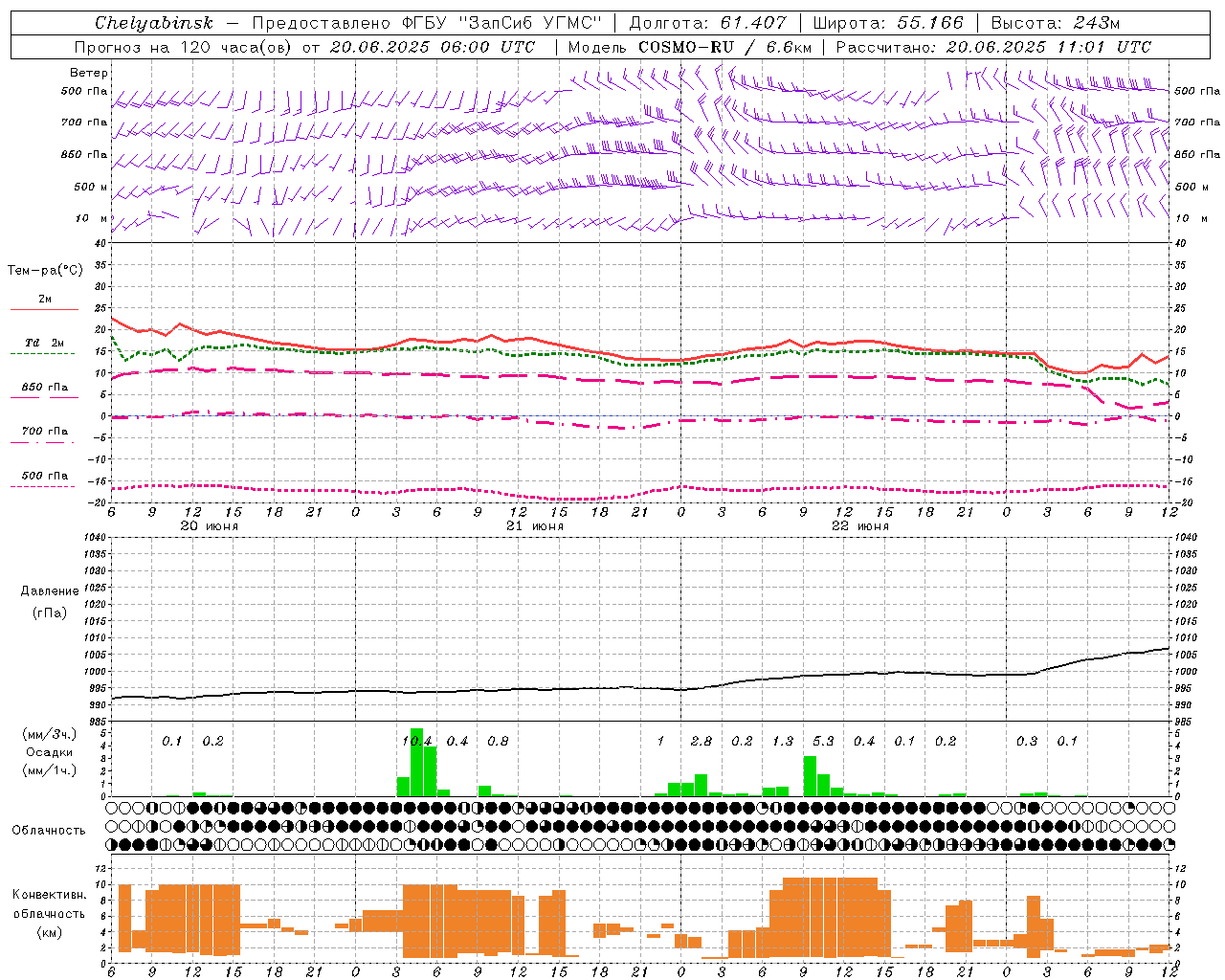Click the 21 июня date label
Viewport: 1225px width, 980px height.
(x=535, y=526)
